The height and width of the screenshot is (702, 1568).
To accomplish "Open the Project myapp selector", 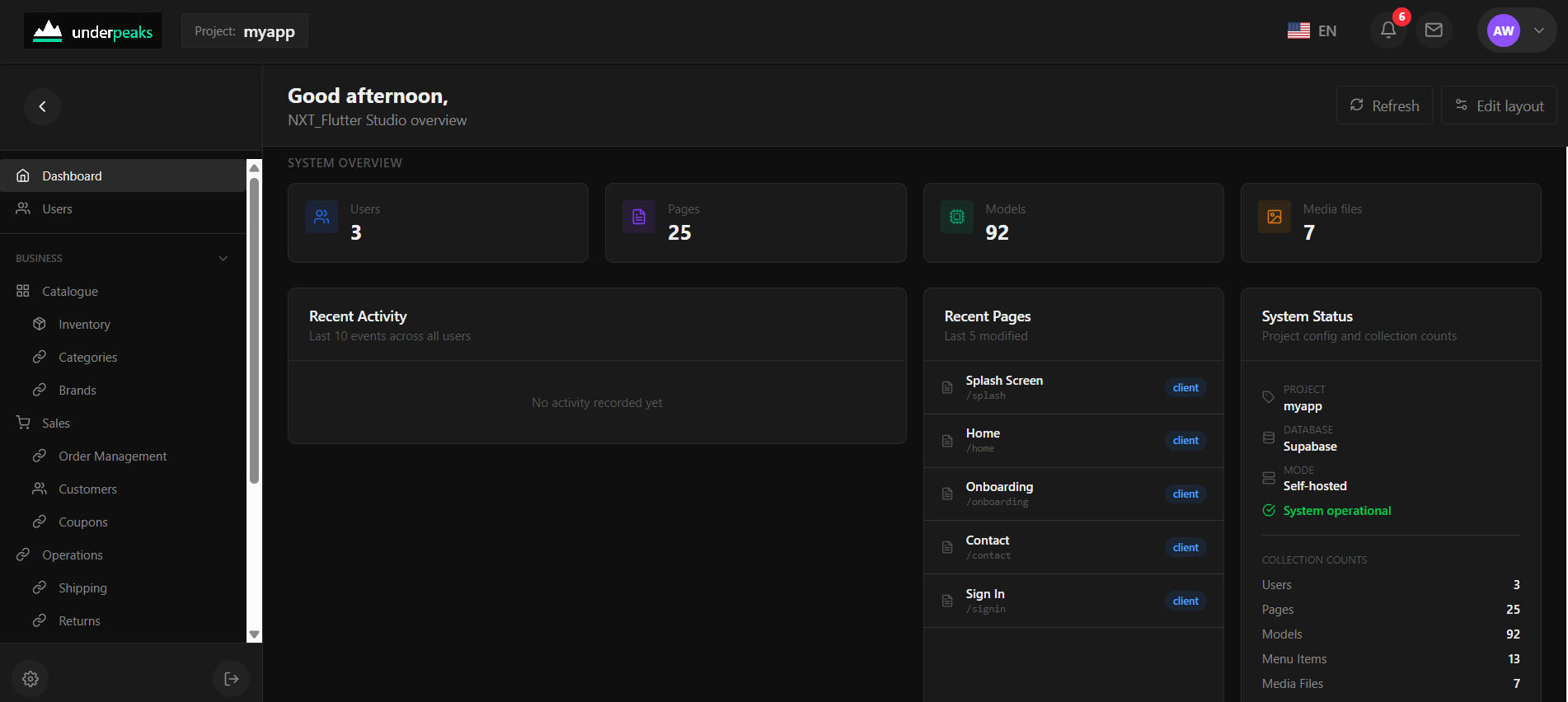I will [x=245, y=31].
